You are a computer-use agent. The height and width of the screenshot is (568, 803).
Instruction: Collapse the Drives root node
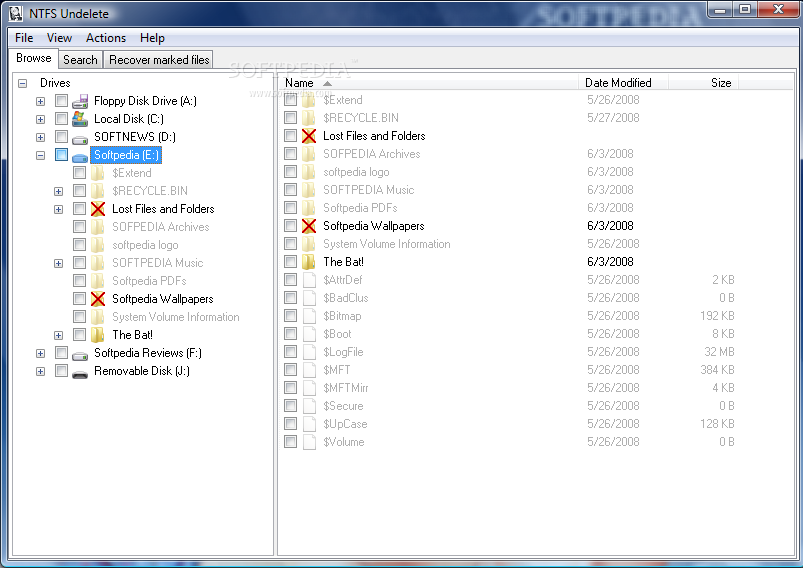click(x=23, y=83)
